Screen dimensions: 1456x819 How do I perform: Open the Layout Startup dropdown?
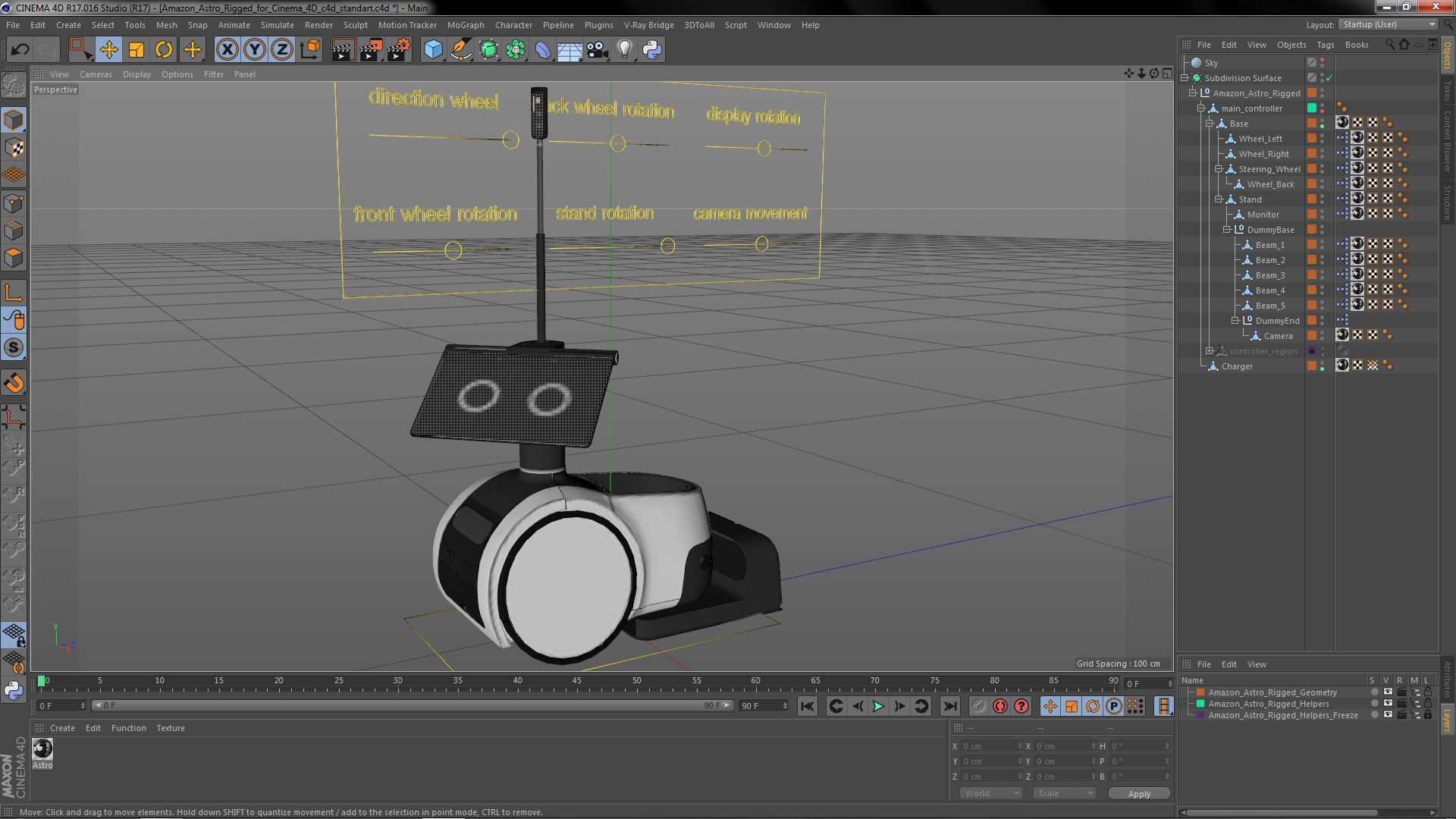click(x=1389, y=24)
